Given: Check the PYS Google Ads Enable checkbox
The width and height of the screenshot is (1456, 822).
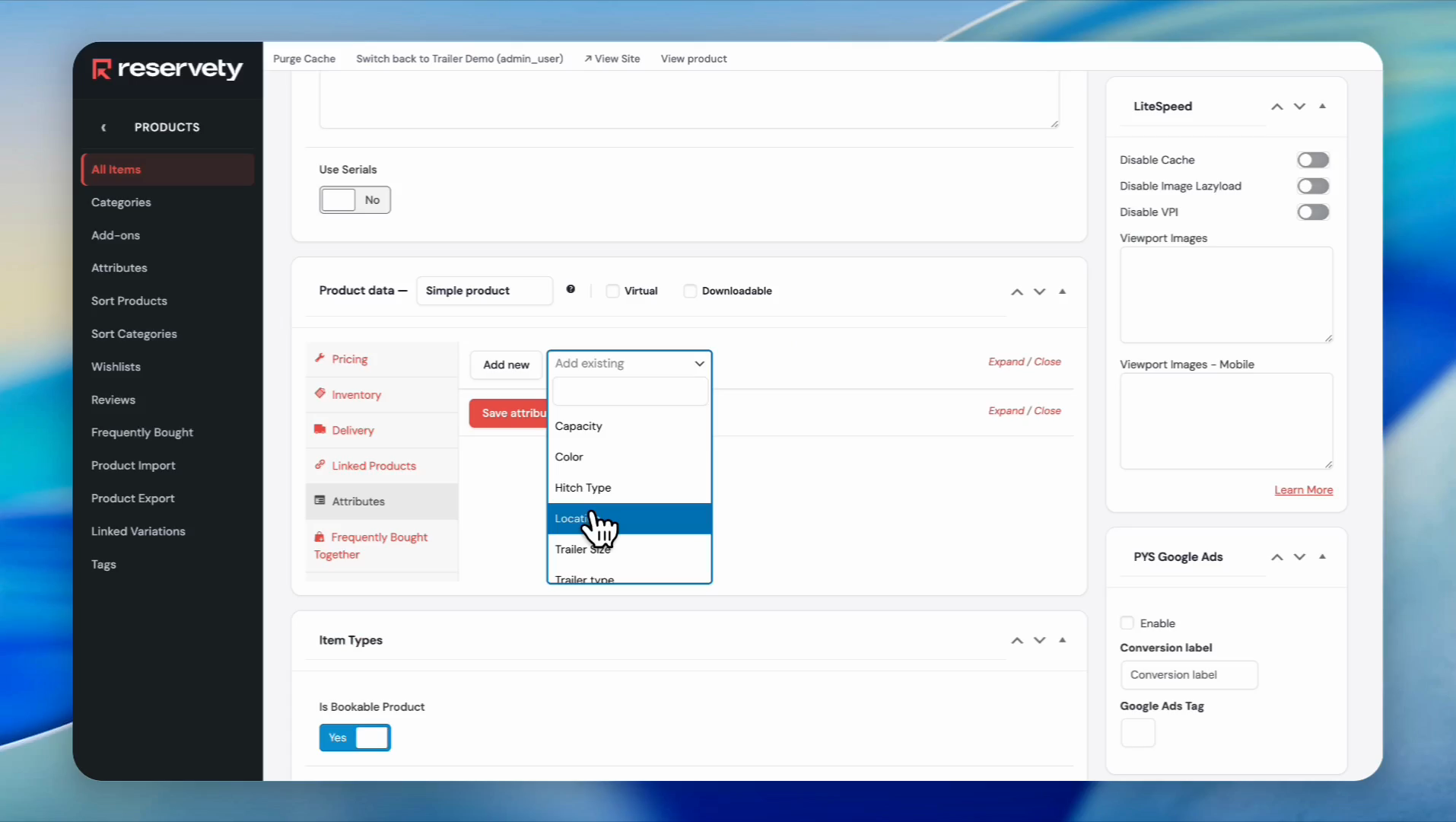Looking at the screenshot, I should [1127, 623].
